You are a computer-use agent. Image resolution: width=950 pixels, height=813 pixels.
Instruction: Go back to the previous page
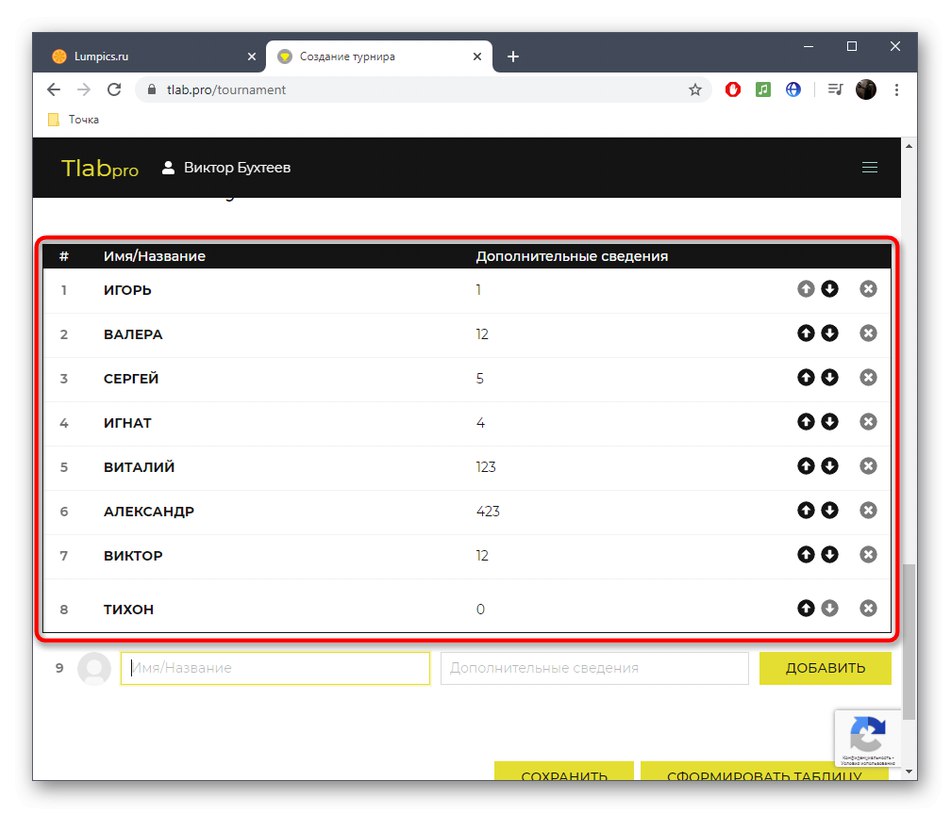(54, 90)
